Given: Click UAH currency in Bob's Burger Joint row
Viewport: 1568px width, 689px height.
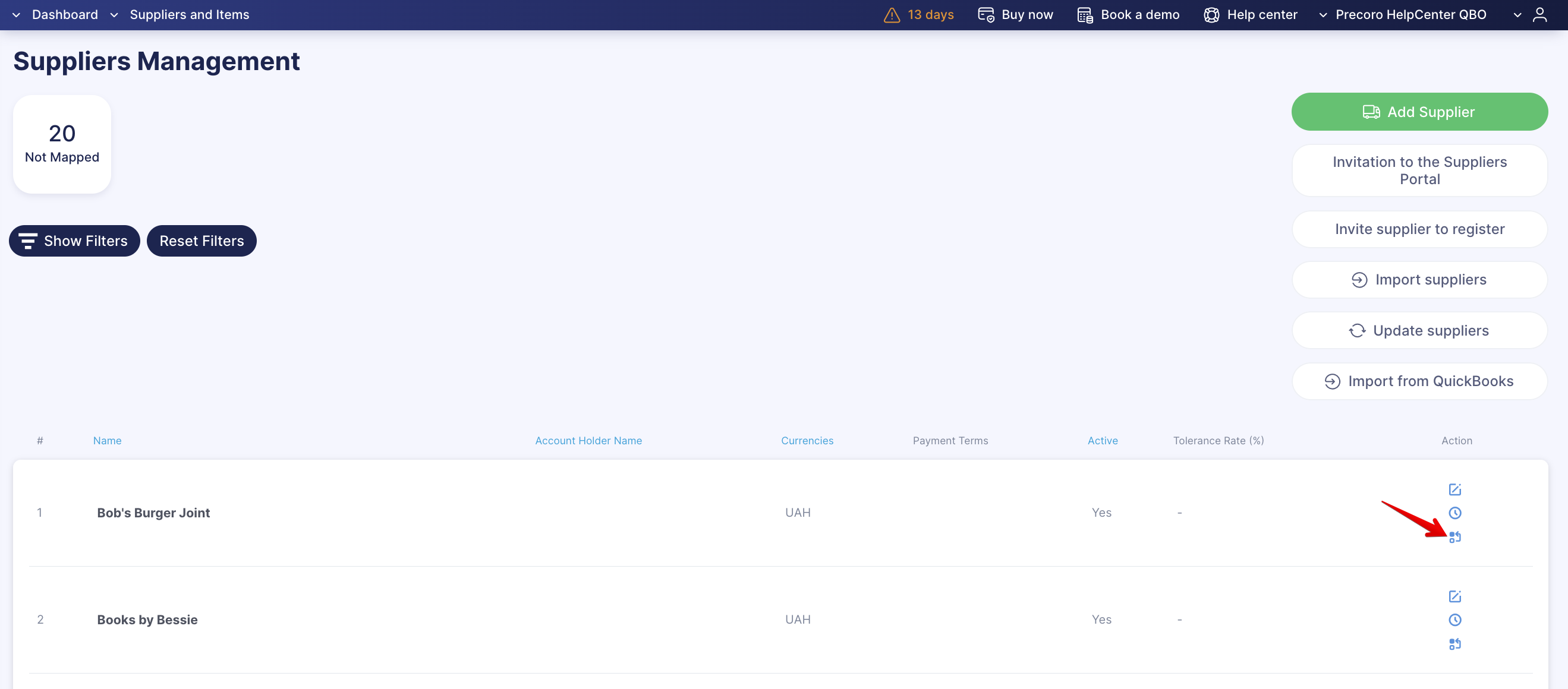Looking at the screenshot, I should pyautogui.click(x=798, y=513).
